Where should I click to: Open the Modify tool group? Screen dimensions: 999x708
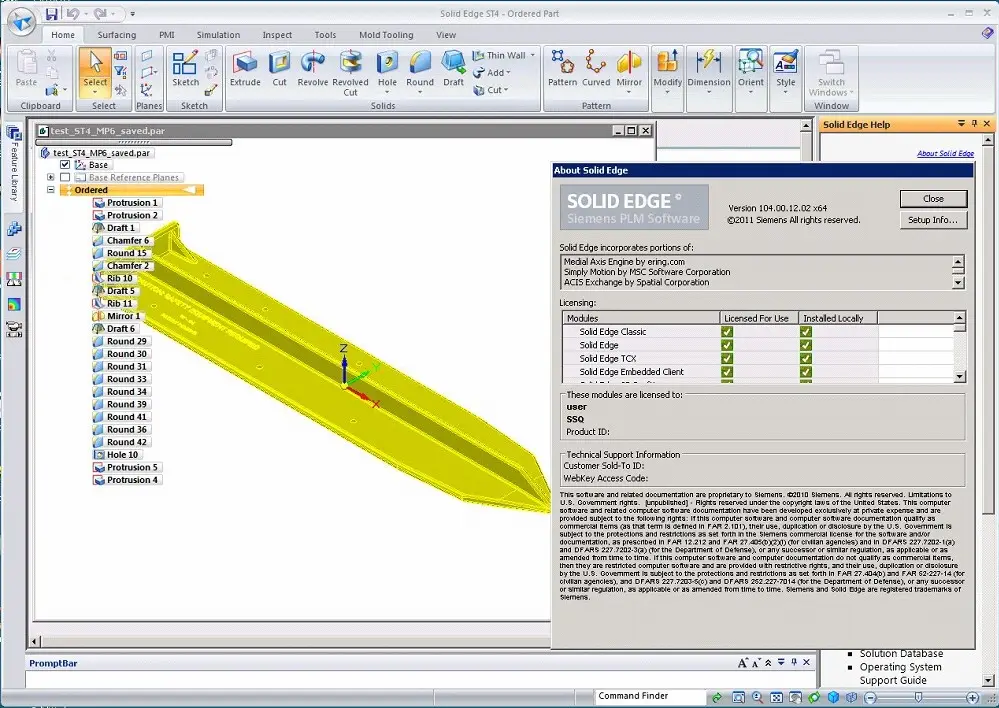(668, 72)
